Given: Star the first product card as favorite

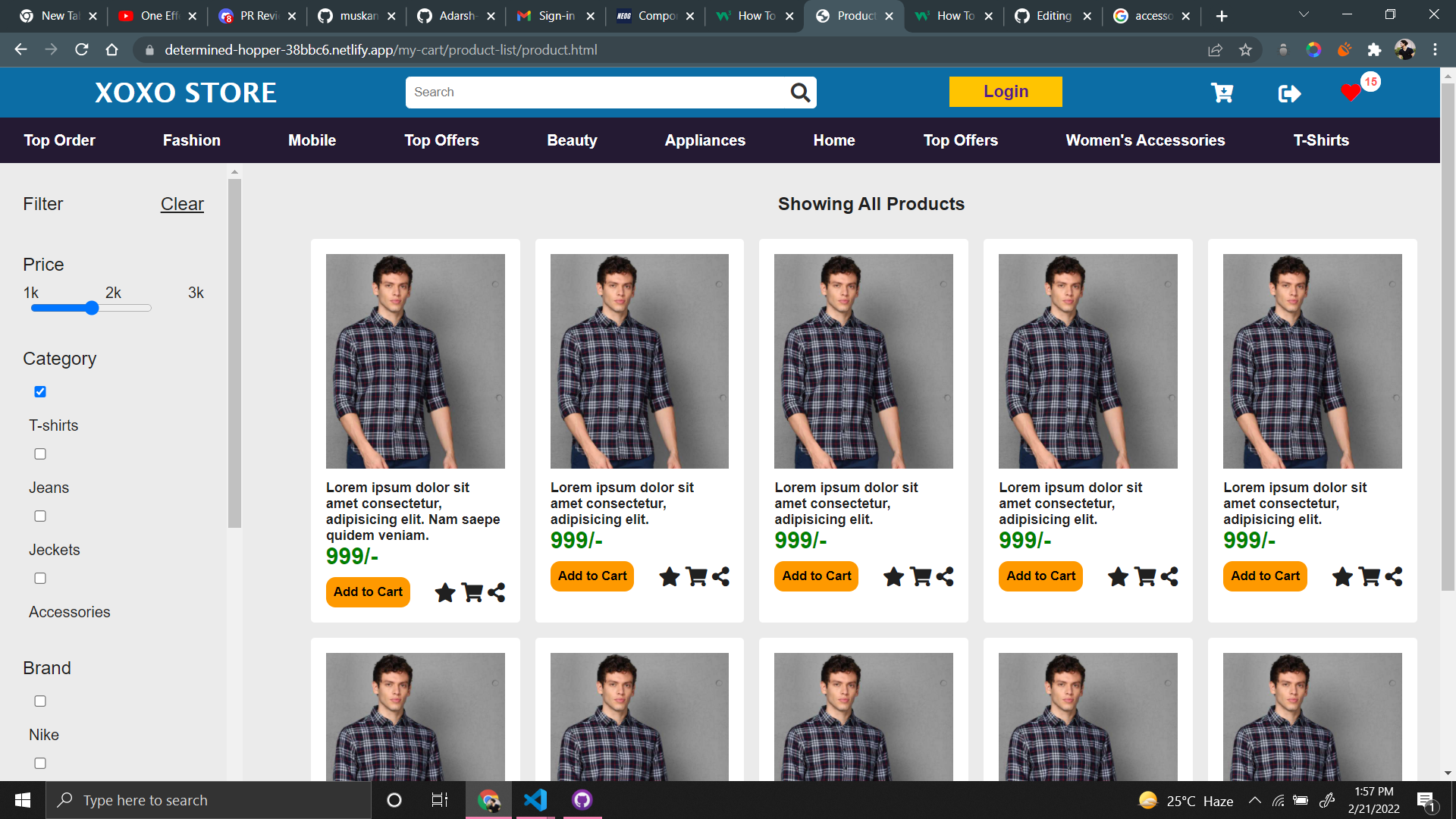Looking at the screenshot, I should pos(444,593).
